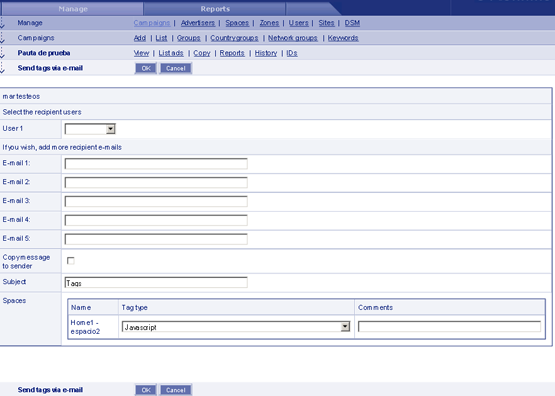Click the top Cancel button
Image resolution: width=555 pixels, height=396 pixels.
176,68
